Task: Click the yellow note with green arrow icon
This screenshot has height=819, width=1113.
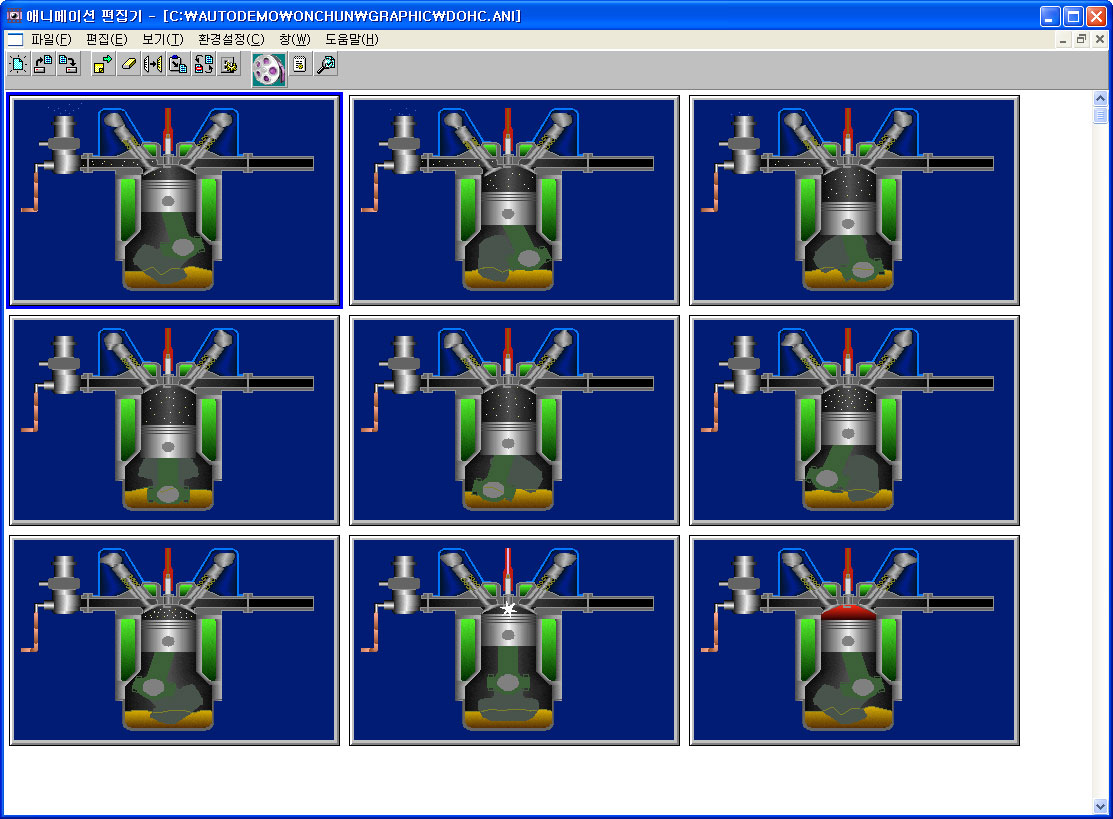Action: point(102,65)
